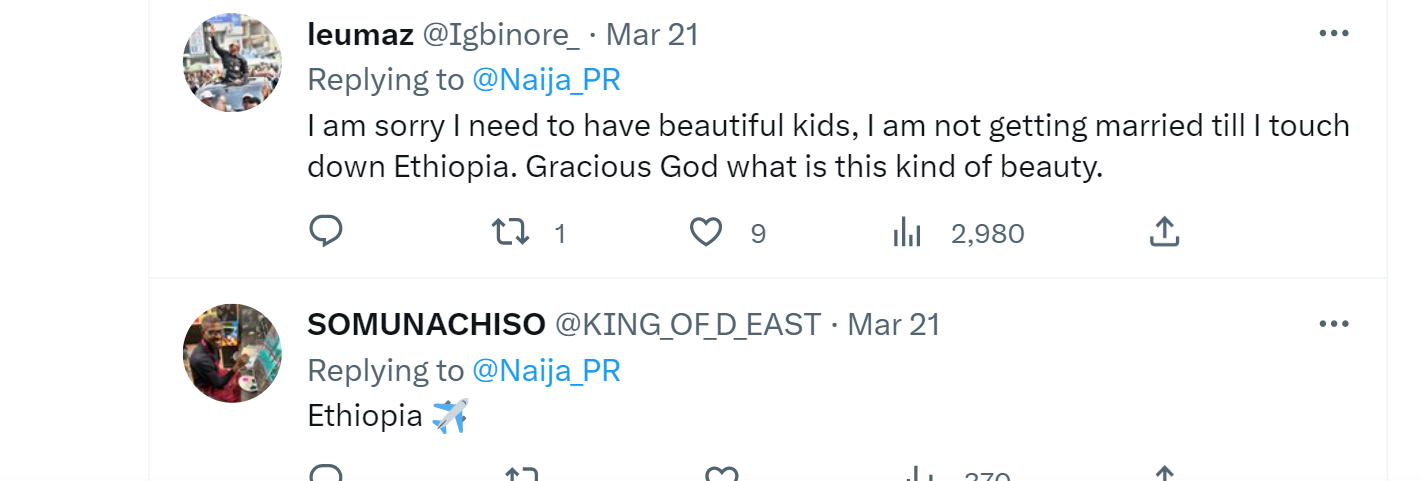Reply to leumaz's tweet via comment icon
Screen dimensions: 1421x481
325,232
